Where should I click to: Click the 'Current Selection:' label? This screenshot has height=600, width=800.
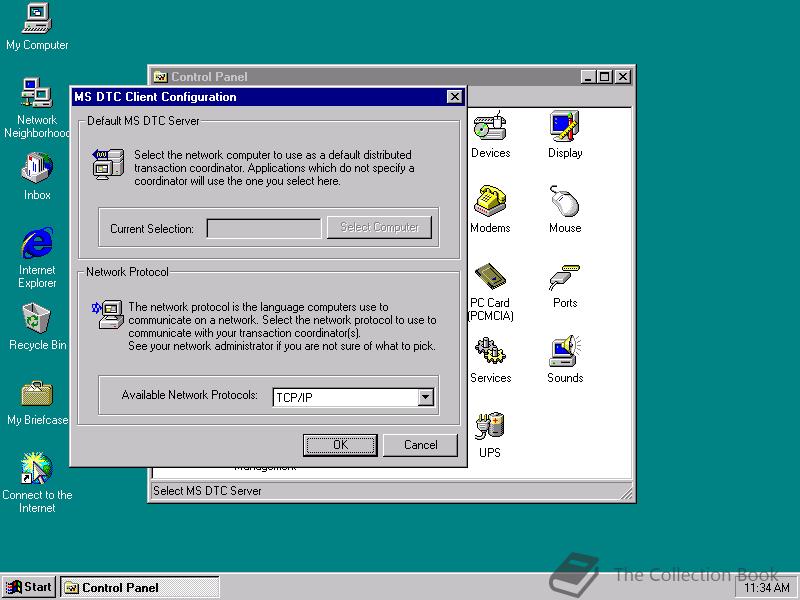tap(152, 229)
